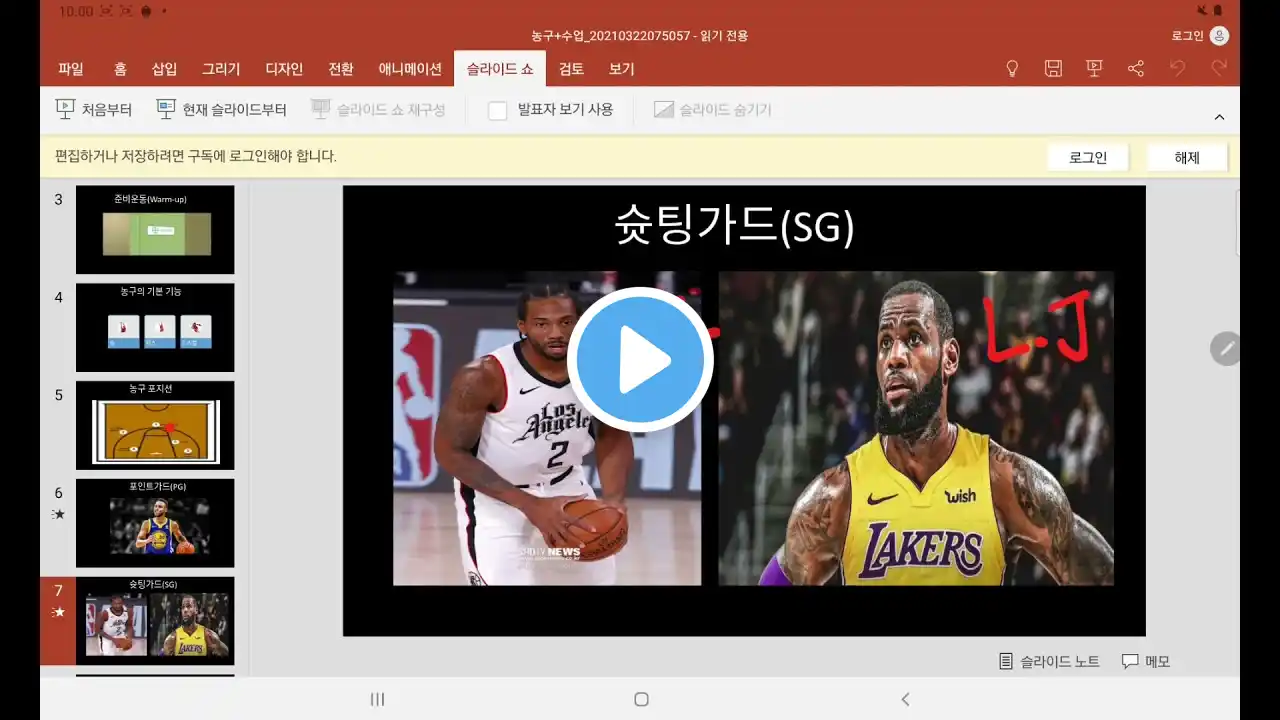Viewport: 1280px width, 720px height.
Task: Select slide 7 슈팅가드(SG) thumbnail
Action: click(x=155, y=620)
